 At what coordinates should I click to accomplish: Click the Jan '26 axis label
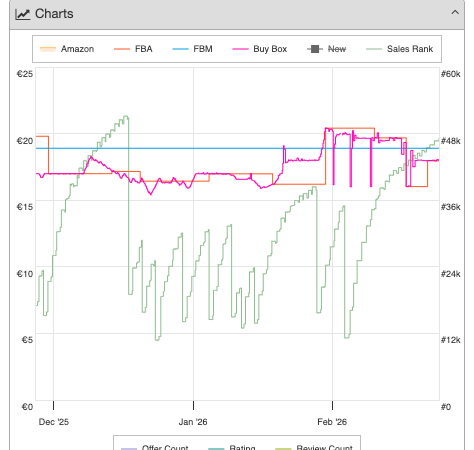coord(193,422)
